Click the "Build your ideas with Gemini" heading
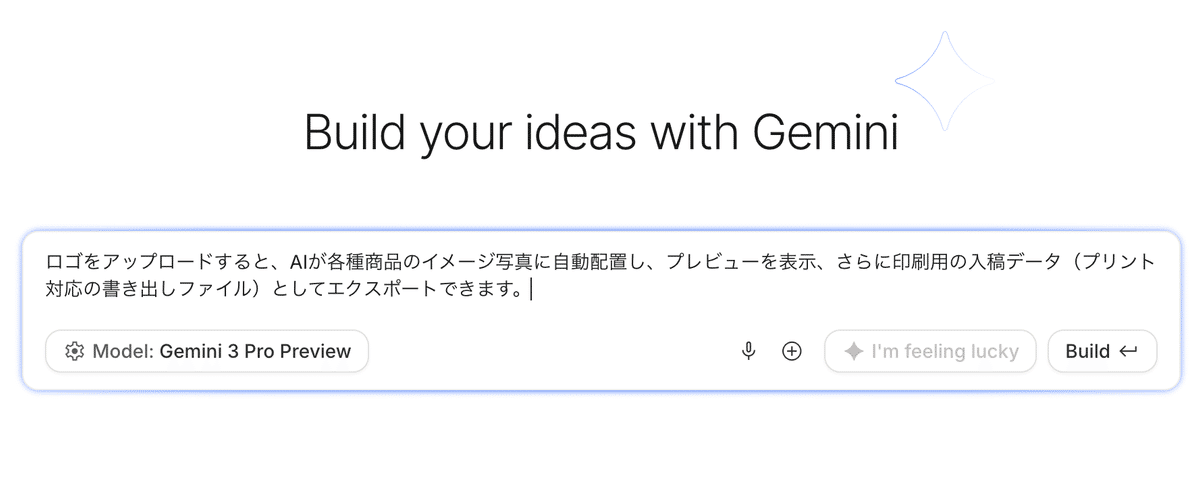 click(x=600, y=134)
